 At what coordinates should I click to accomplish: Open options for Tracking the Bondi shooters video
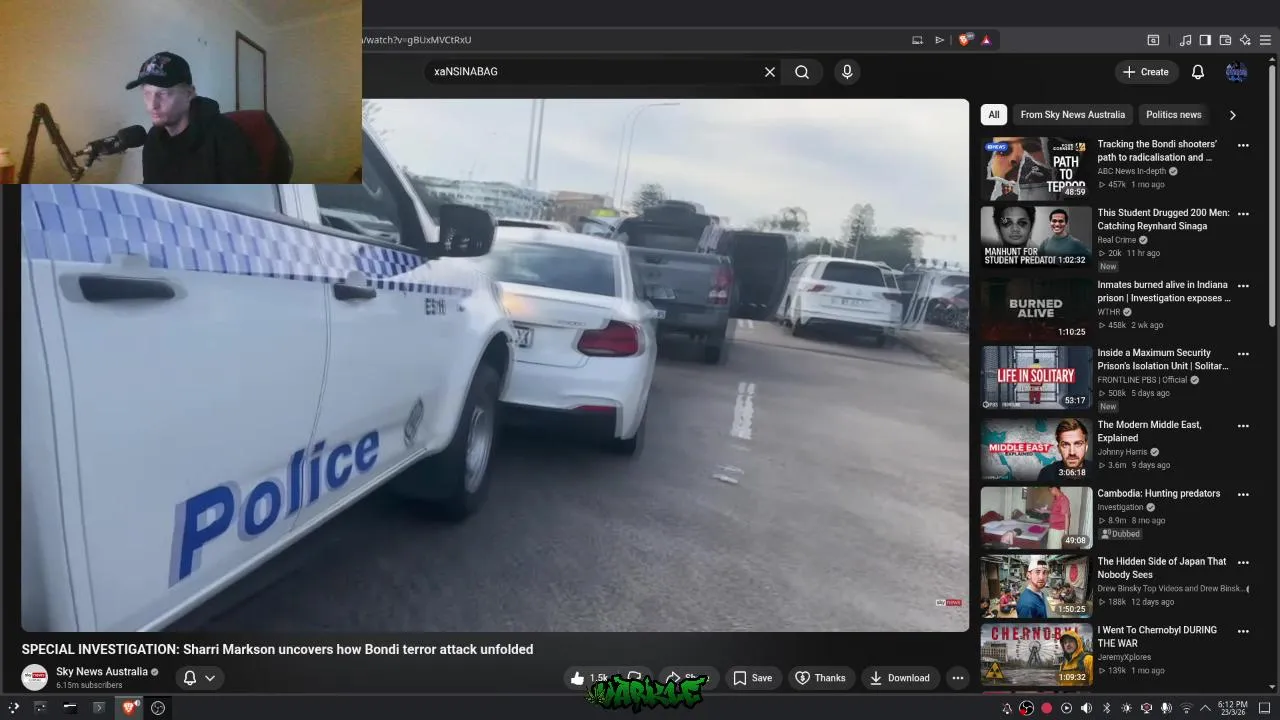(1243, 145)
